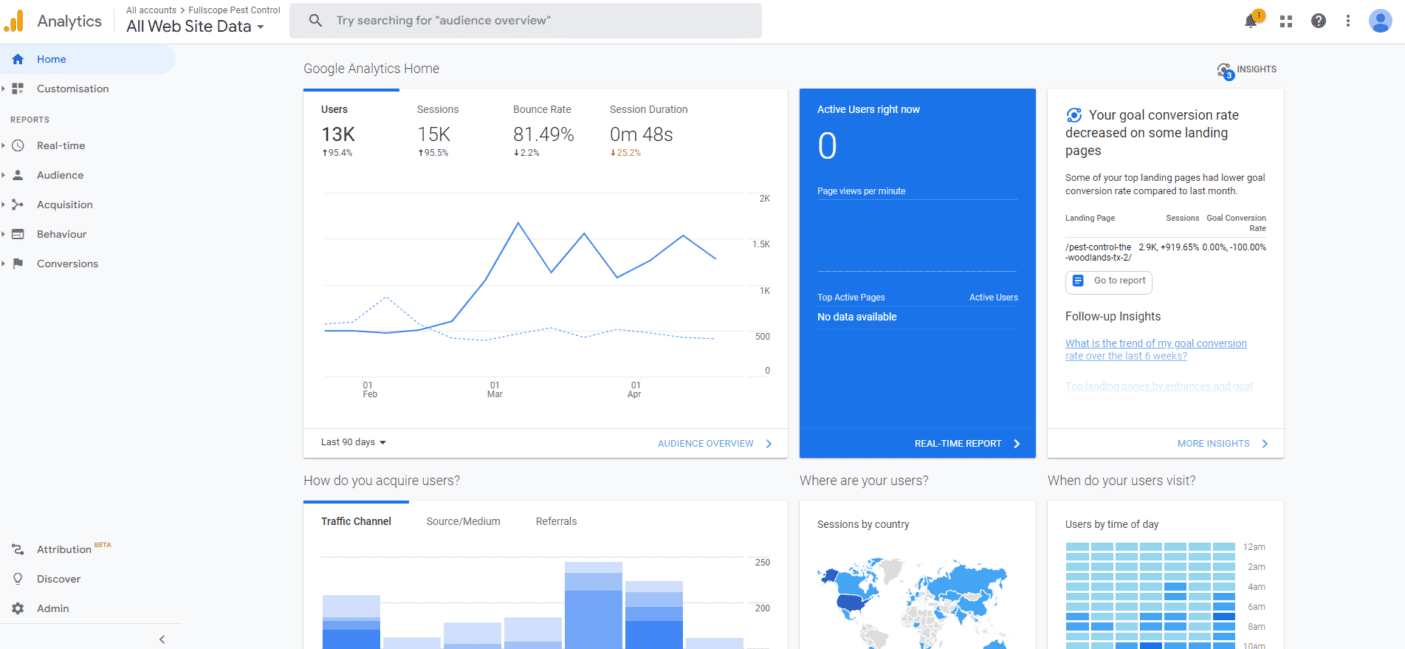Click the user account avatar
The height and width of the screenshot is (649, 1405).
[x=1380, y=21]
